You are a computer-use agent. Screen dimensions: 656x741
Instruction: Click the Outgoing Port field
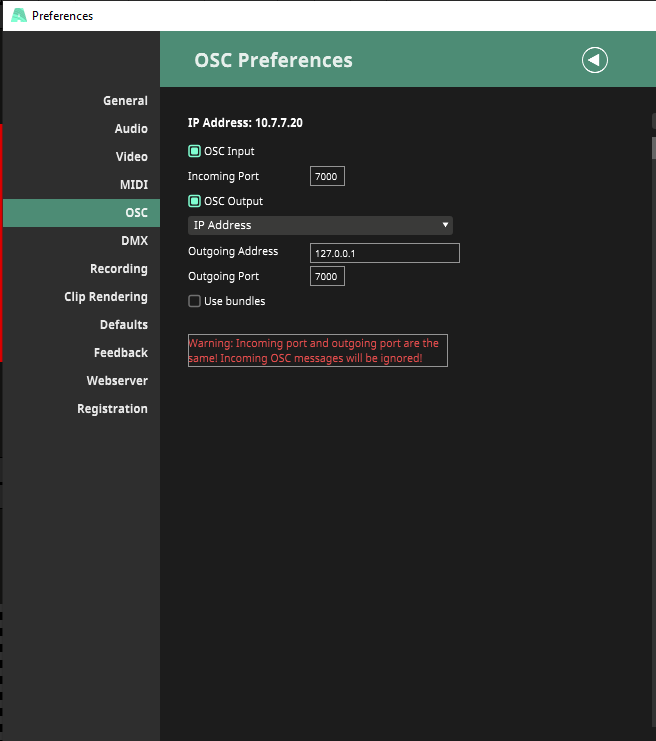[x=327, y=277]
